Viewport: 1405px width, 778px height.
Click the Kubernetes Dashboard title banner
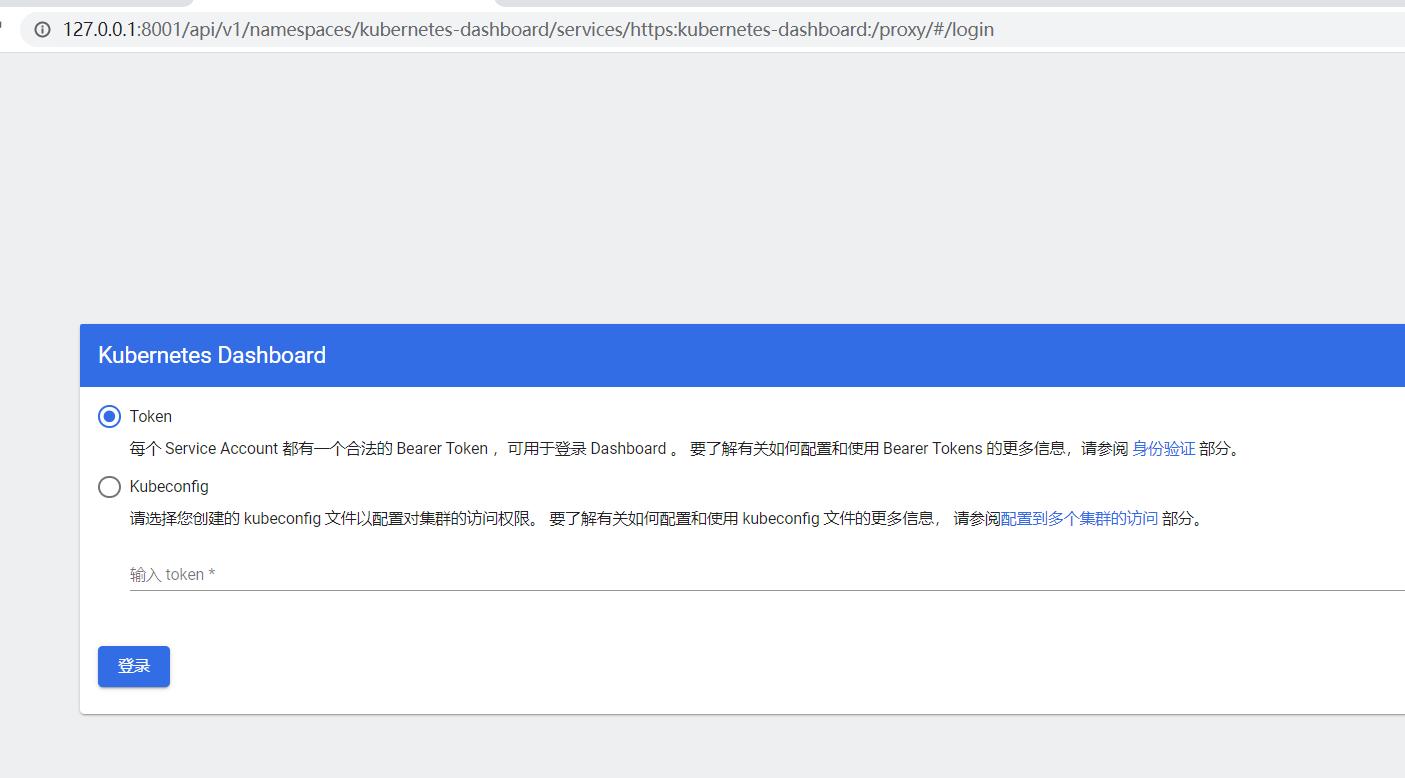pyautogui.click(x=211, y=355)
